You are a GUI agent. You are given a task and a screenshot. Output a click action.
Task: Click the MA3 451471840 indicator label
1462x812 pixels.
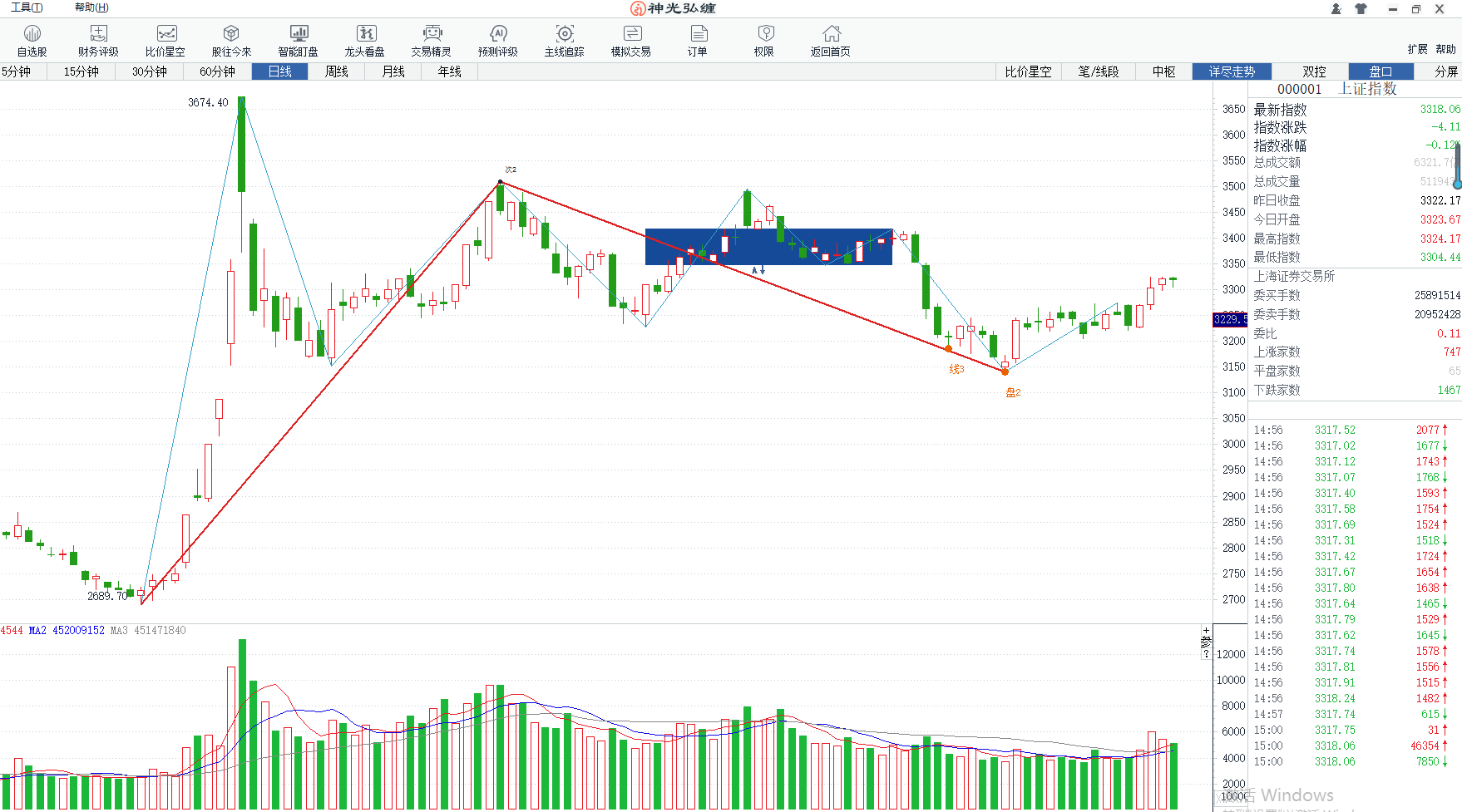148,630
